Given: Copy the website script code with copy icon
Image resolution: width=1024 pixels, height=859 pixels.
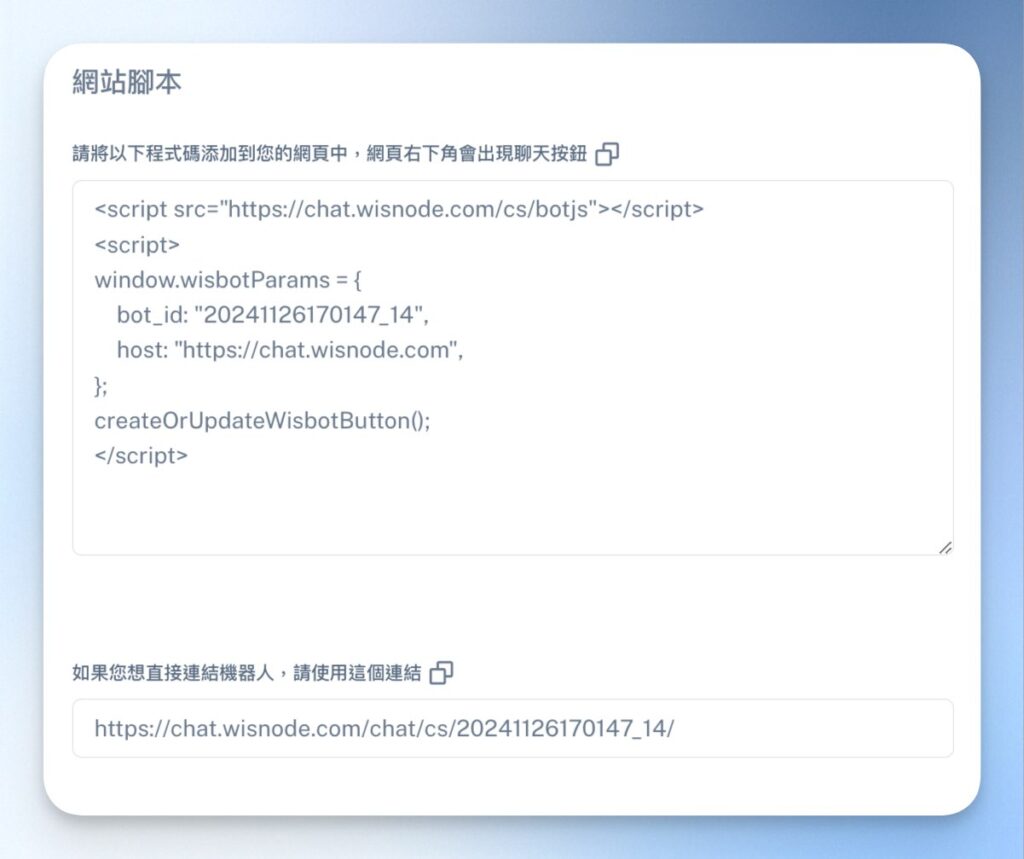Looking at the screenshot, I should pos(607,154).
